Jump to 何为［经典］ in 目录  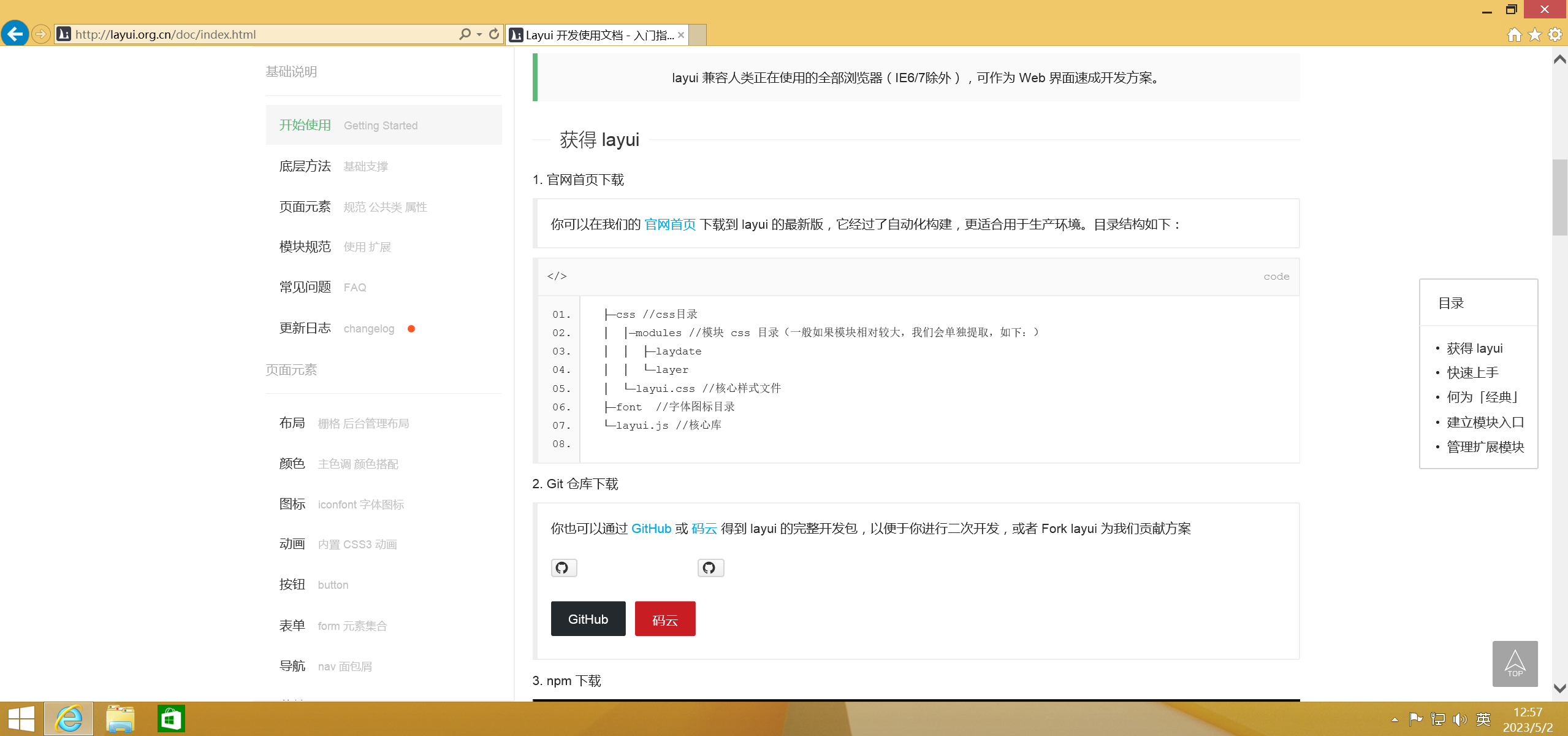[x=1483, y=397]
